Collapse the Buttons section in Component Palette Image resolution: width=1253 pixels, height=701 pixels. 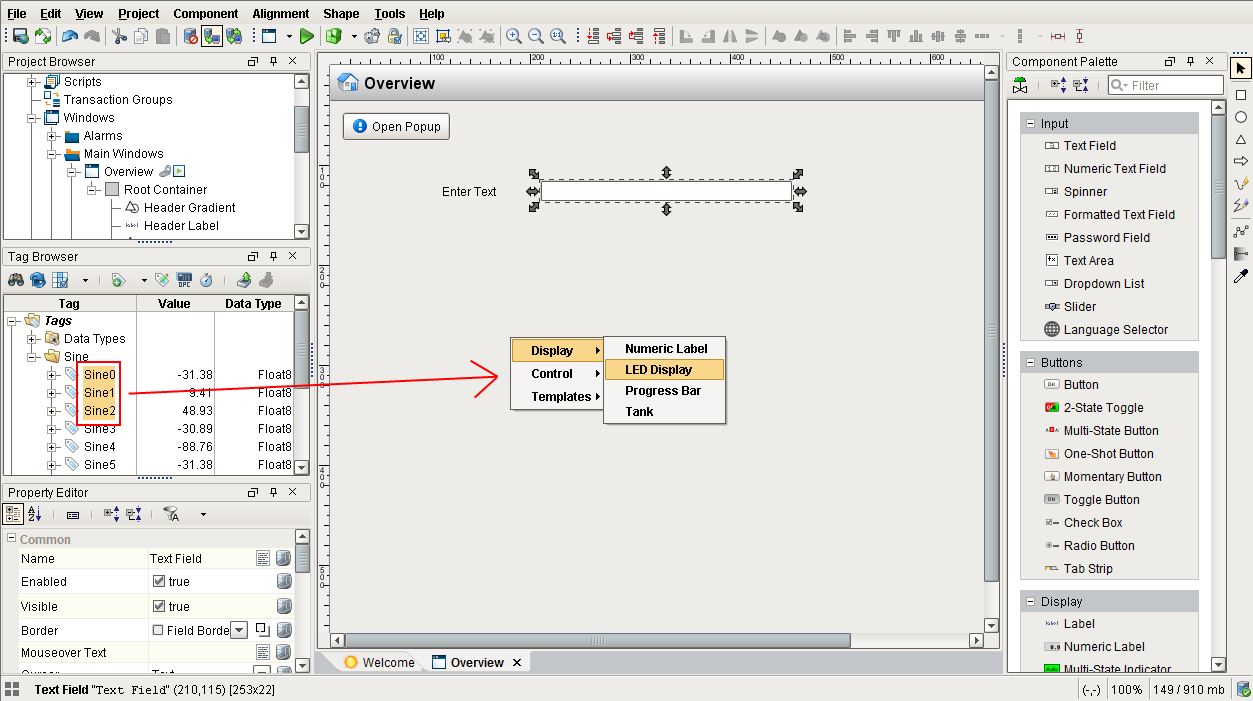point(1030,361)
